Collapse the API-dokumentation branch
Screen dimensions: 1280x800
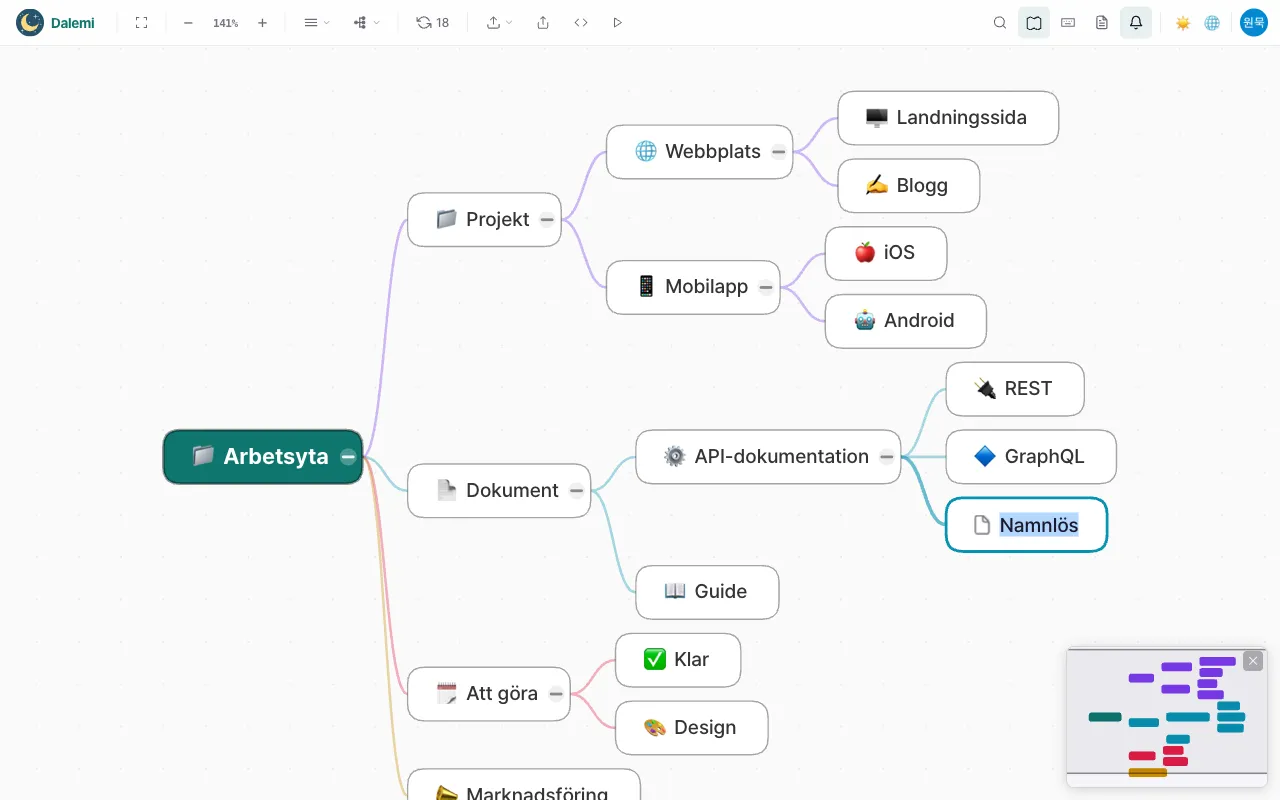pyautogui.click(x=887, y=457)
